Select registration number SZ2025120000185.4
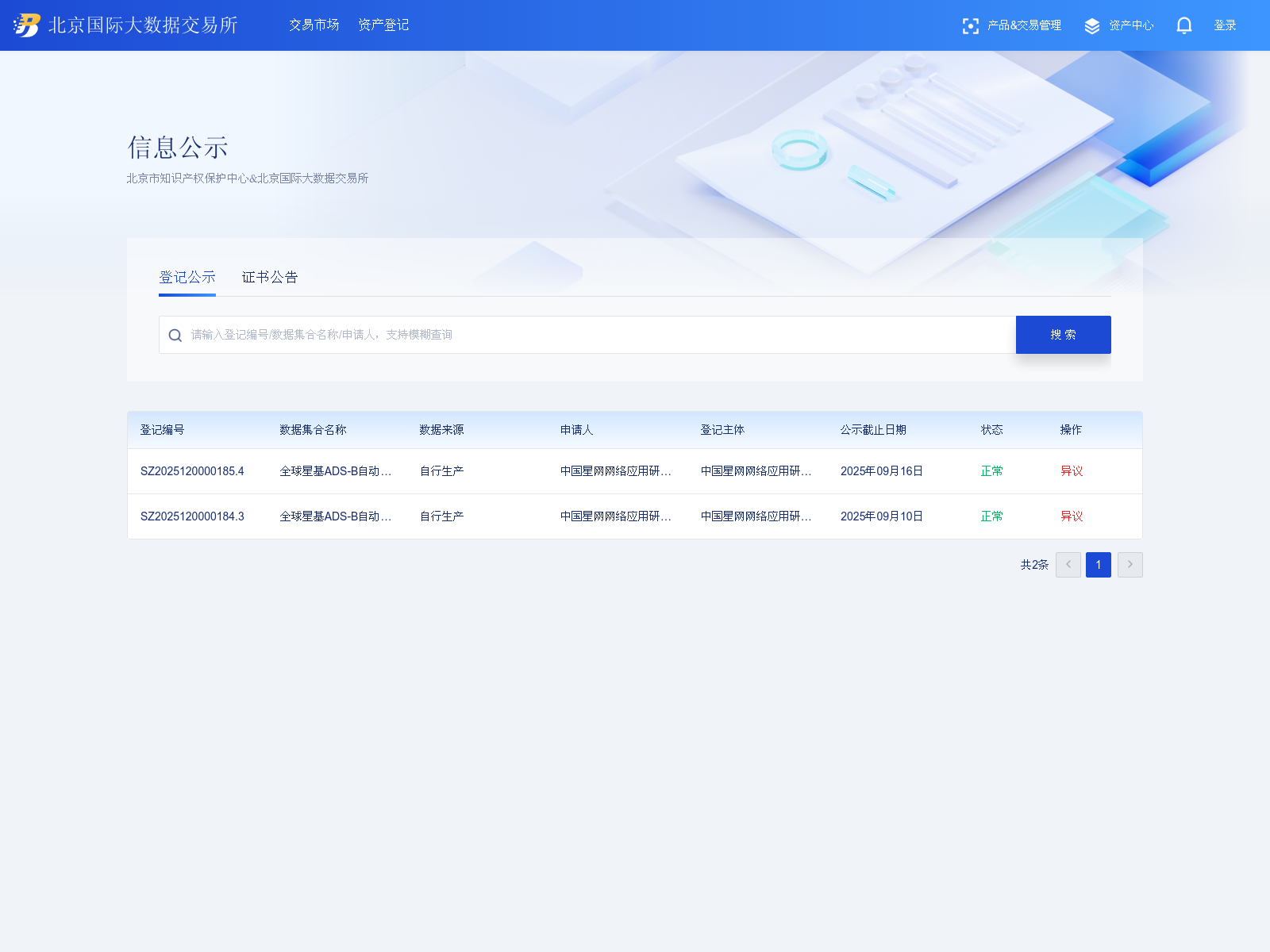Viewport: 1270px width, 952px height. point(192,471)
